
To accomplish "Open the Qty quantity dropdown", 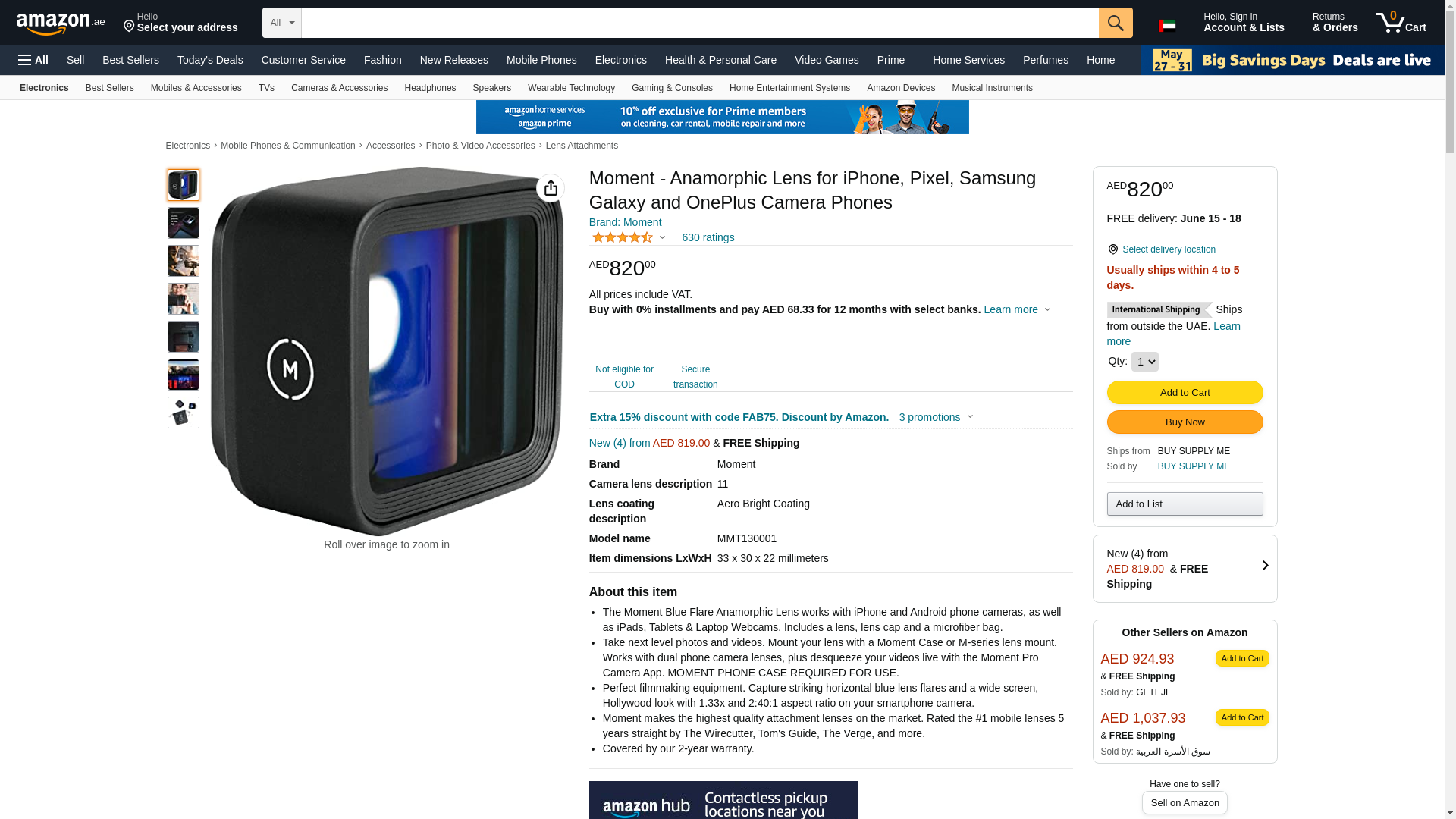I will point(1144,362).
